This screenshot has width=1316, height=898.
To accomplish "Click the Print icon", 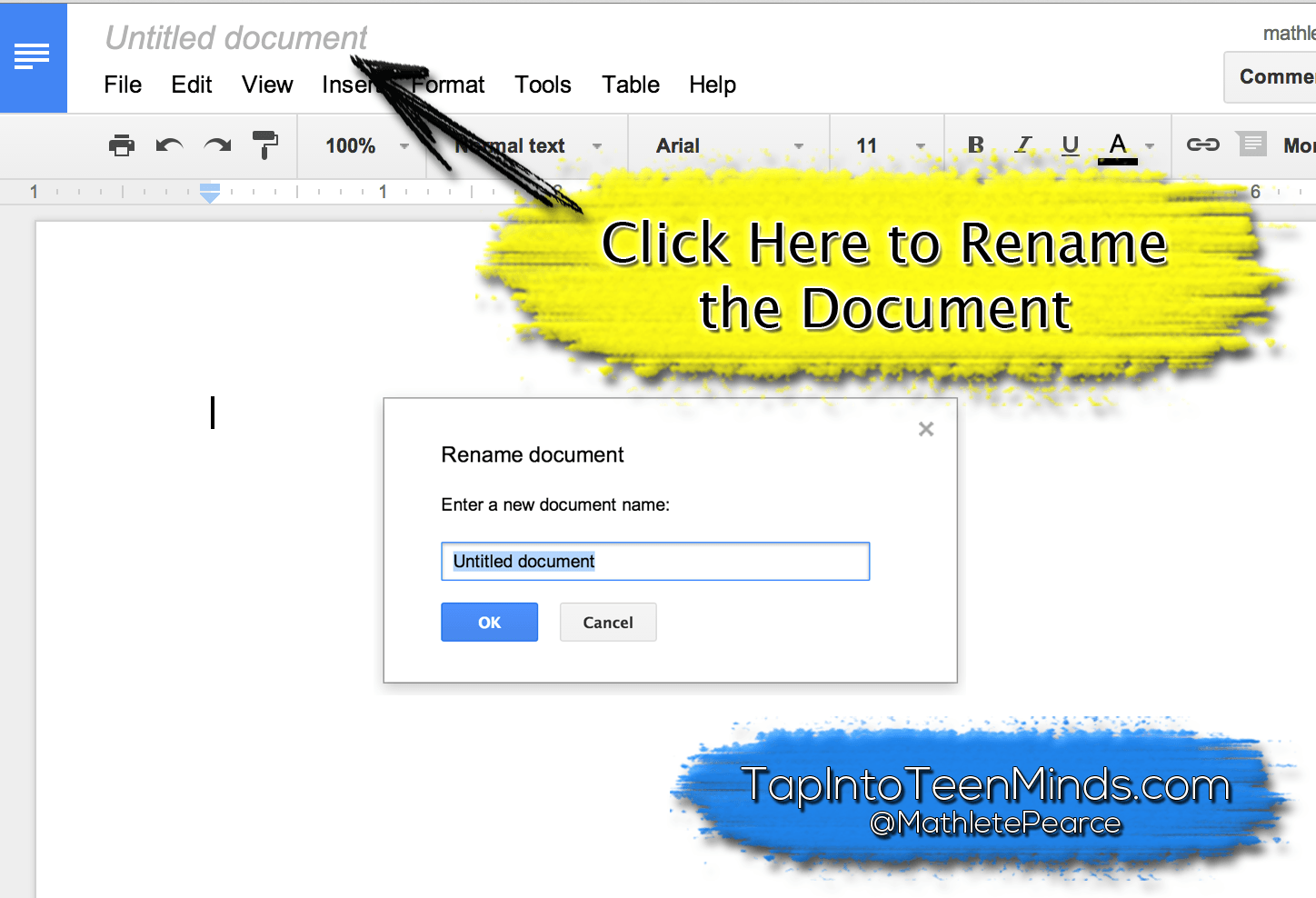I will [x=122, y=145].
